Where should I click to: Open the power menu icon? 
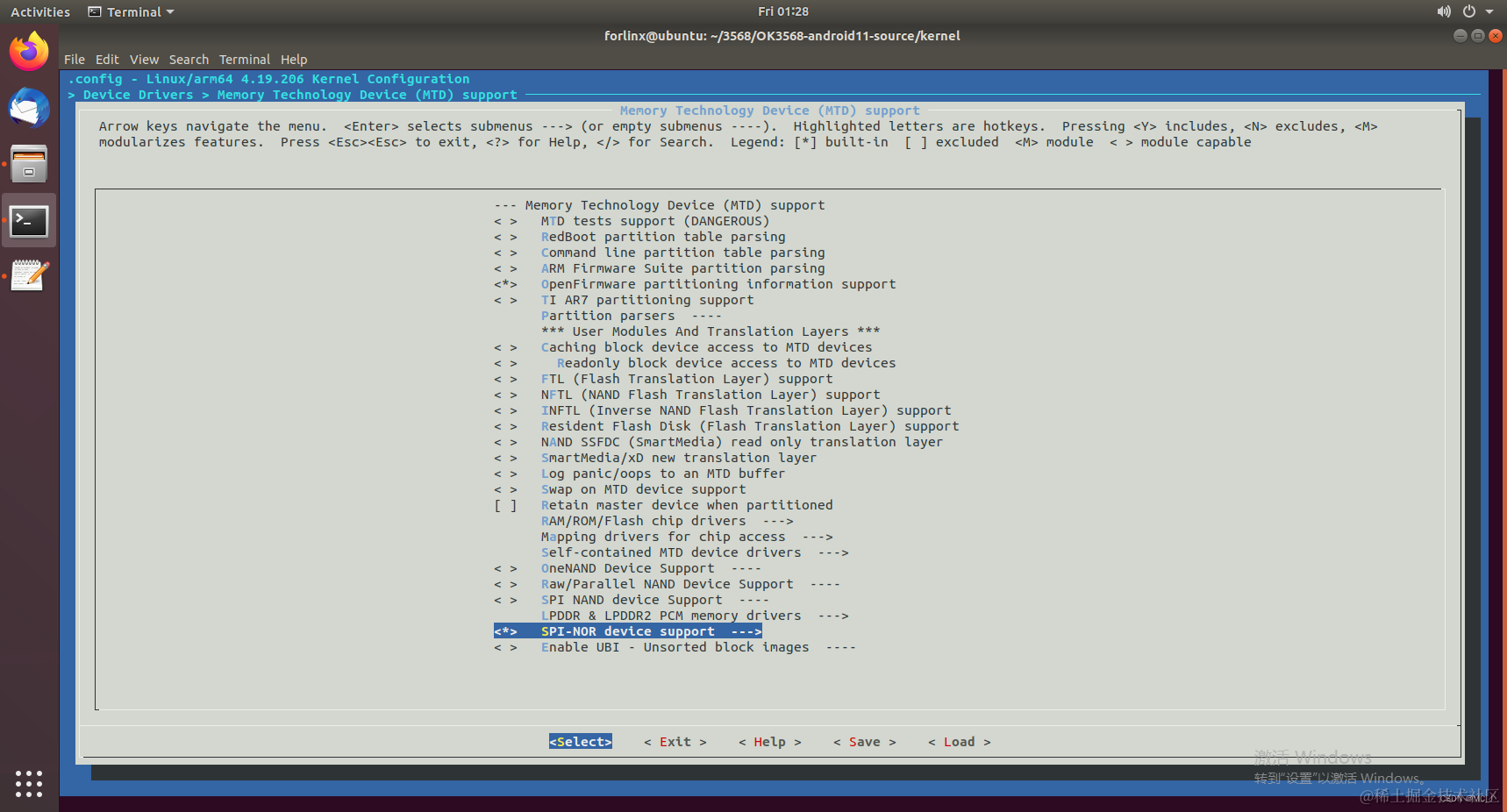[1468, 11]
